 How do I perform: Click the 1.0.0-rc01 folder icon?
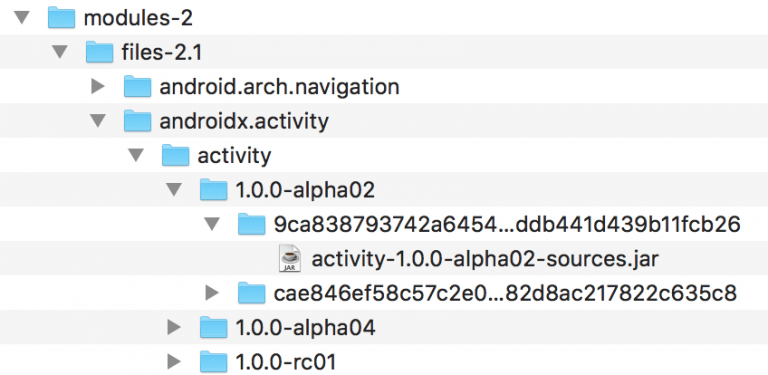pyautogui.click(x=214, y=362)
